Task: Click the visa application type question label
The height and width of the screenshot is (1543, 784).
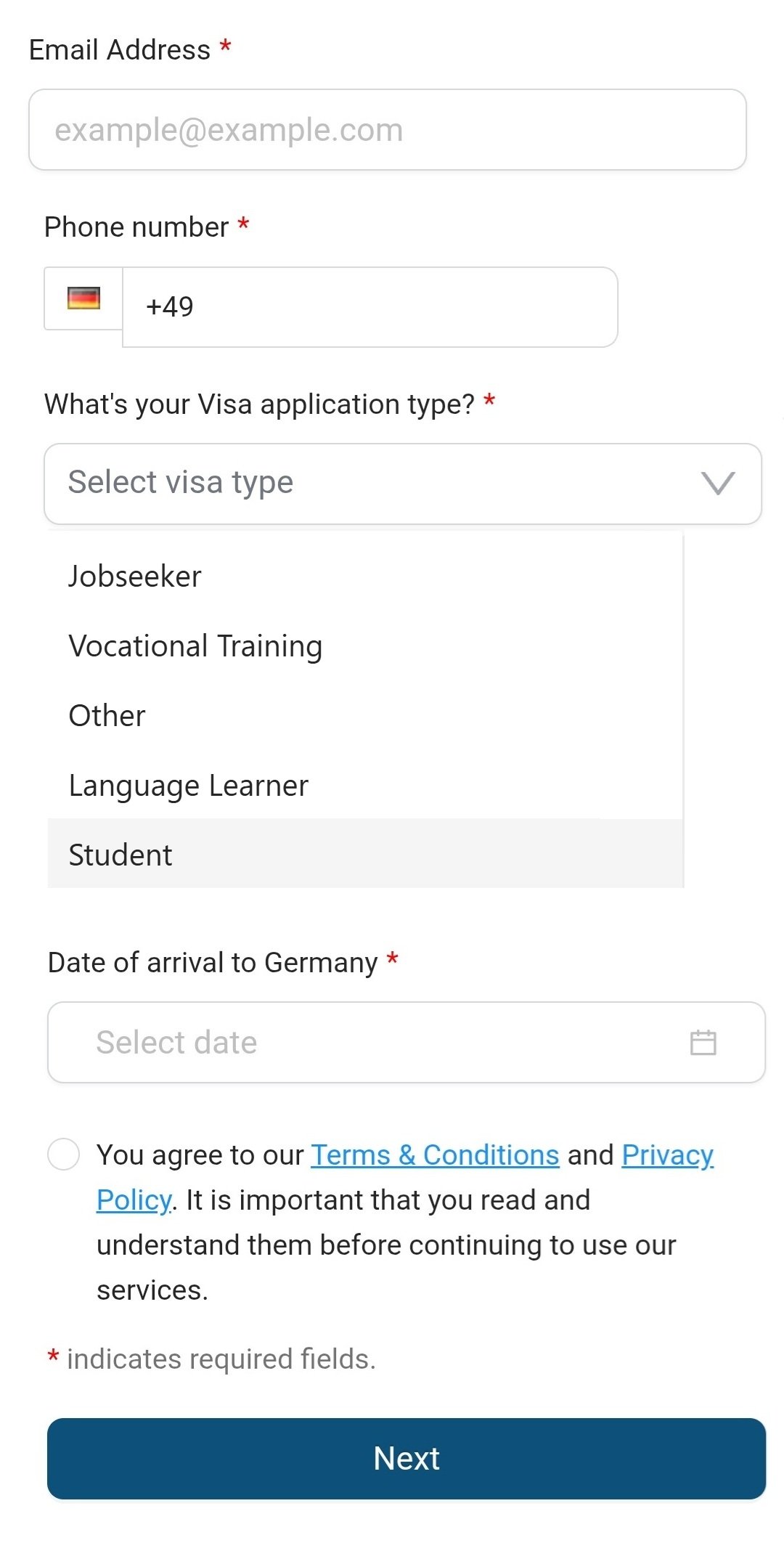Action: pos(259,404)
